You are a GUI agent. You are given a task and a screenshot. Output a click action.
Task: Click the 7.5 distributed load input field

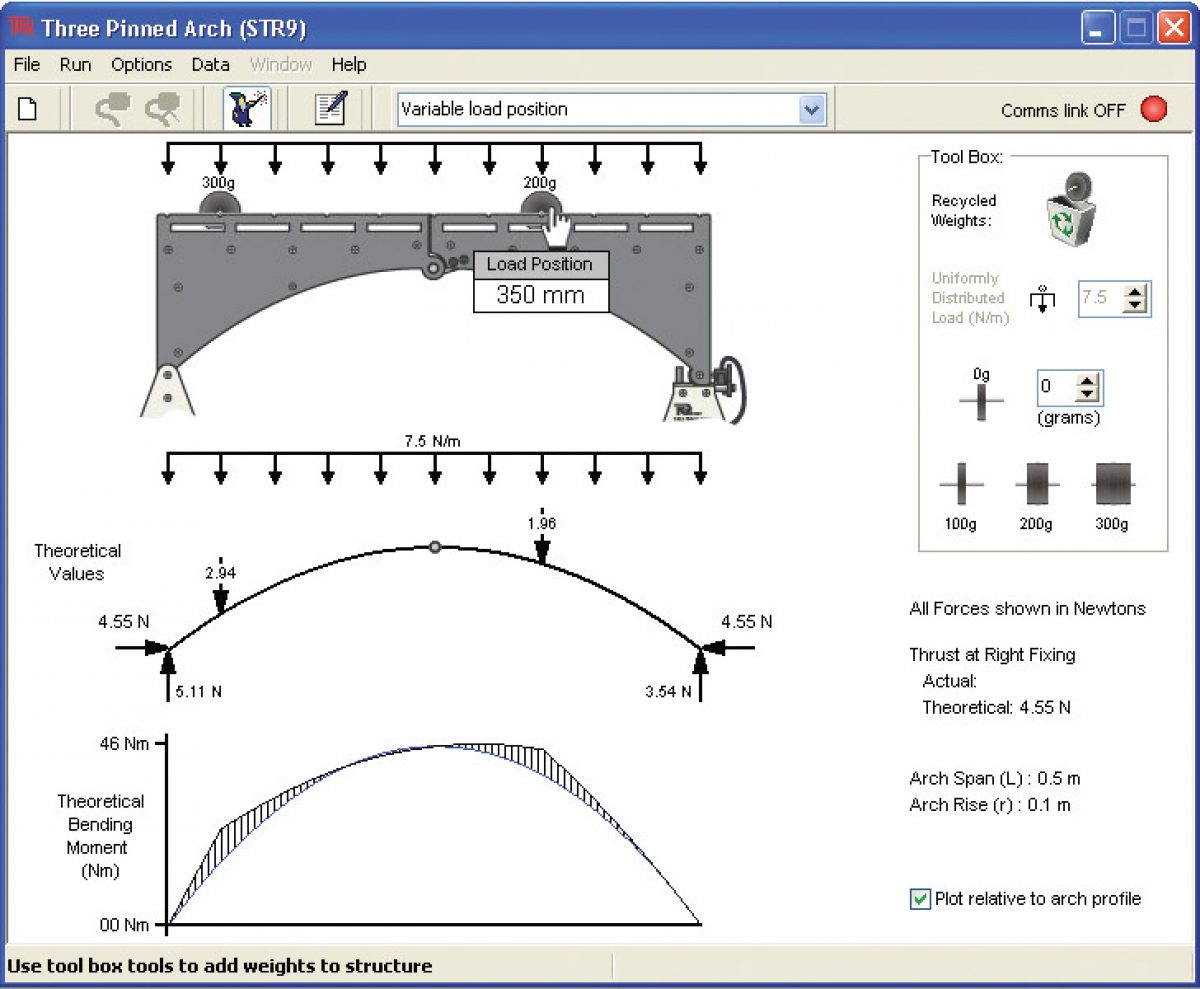pyautogui.click(x=1102, y=298)
